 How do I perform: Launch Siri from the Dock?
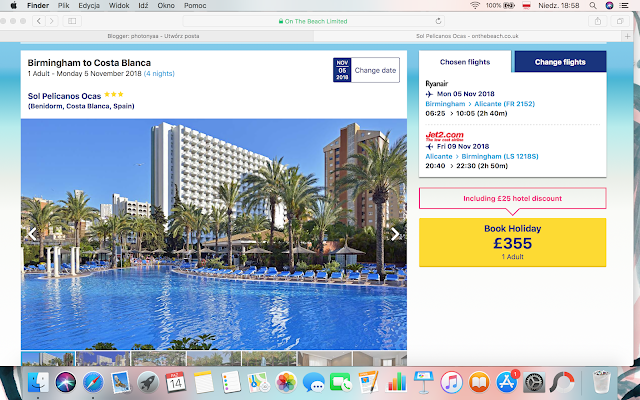click(66, 382)
